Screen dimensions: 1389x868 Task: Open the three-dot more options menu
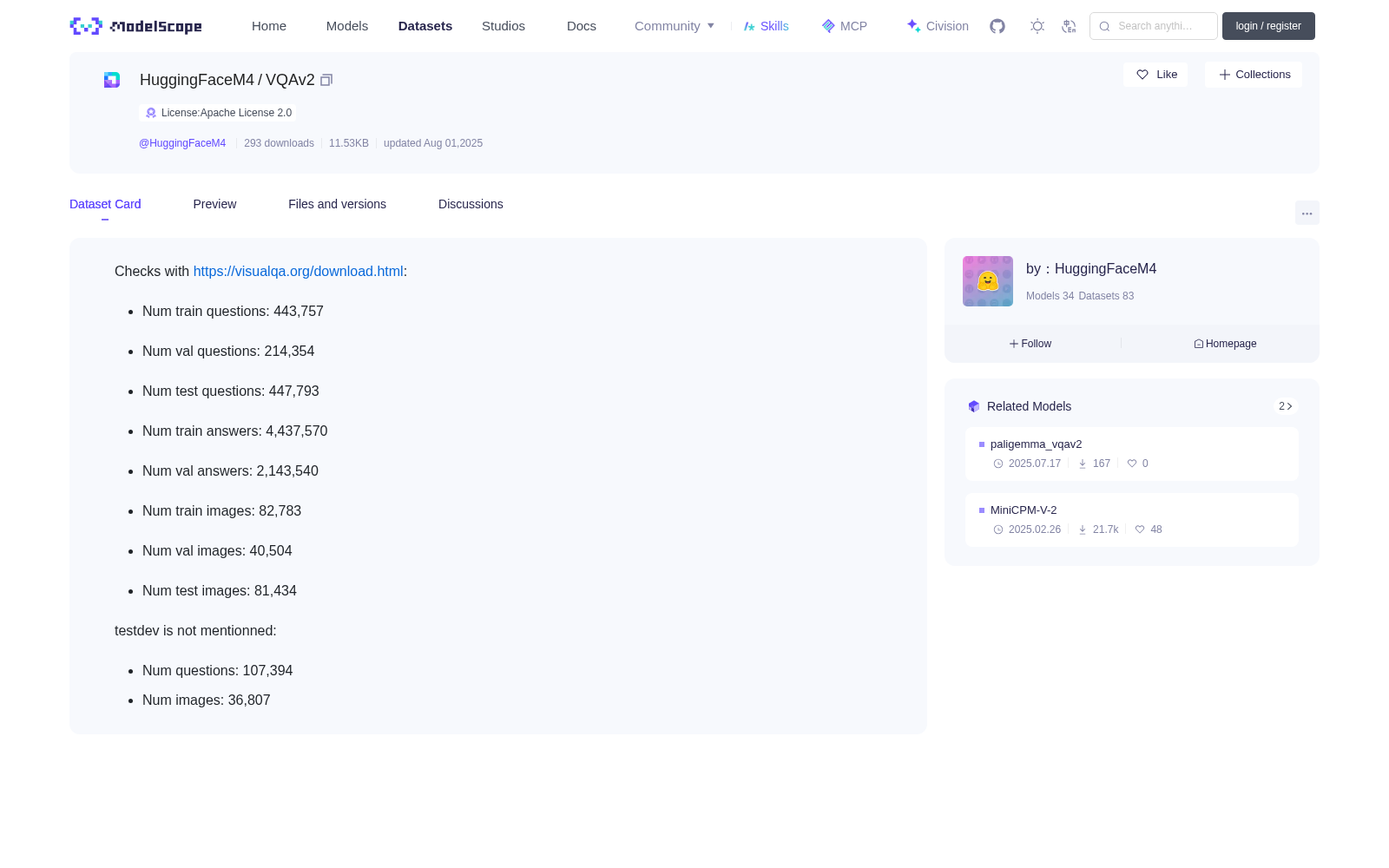(x=1307, y=213)
